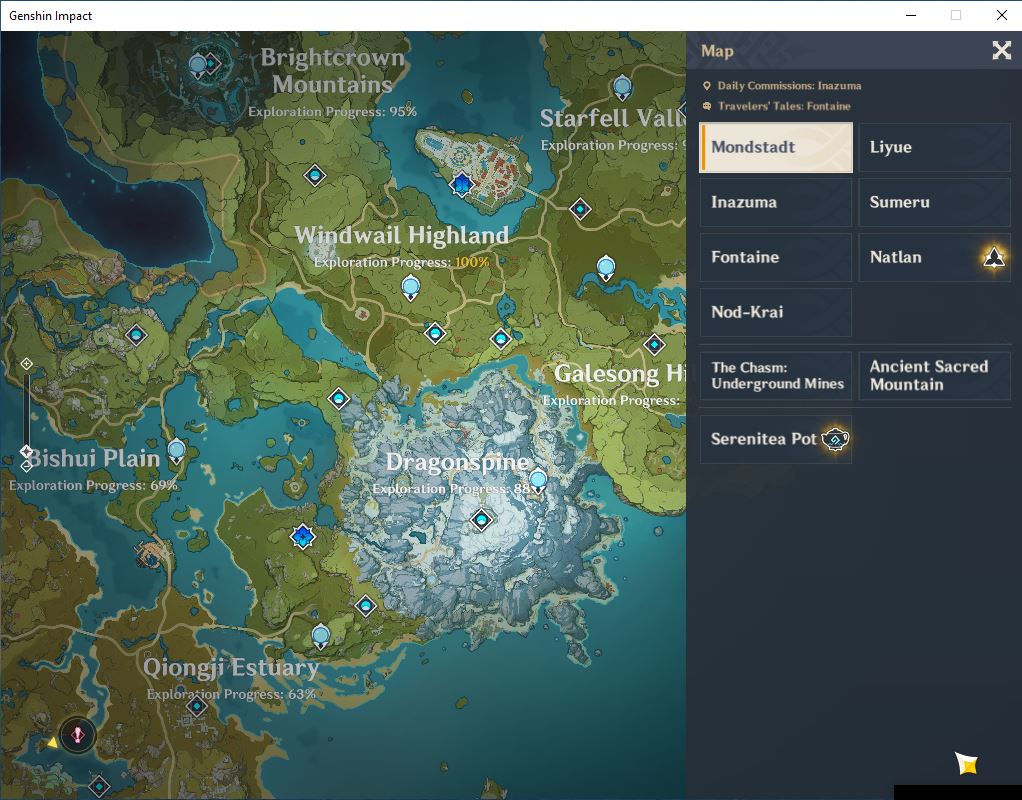This screenshot has width=1022, height=800.
Task: Click the Serenitea Pot teapot icon
Action: pyautogui.click(x=835, y=439)
